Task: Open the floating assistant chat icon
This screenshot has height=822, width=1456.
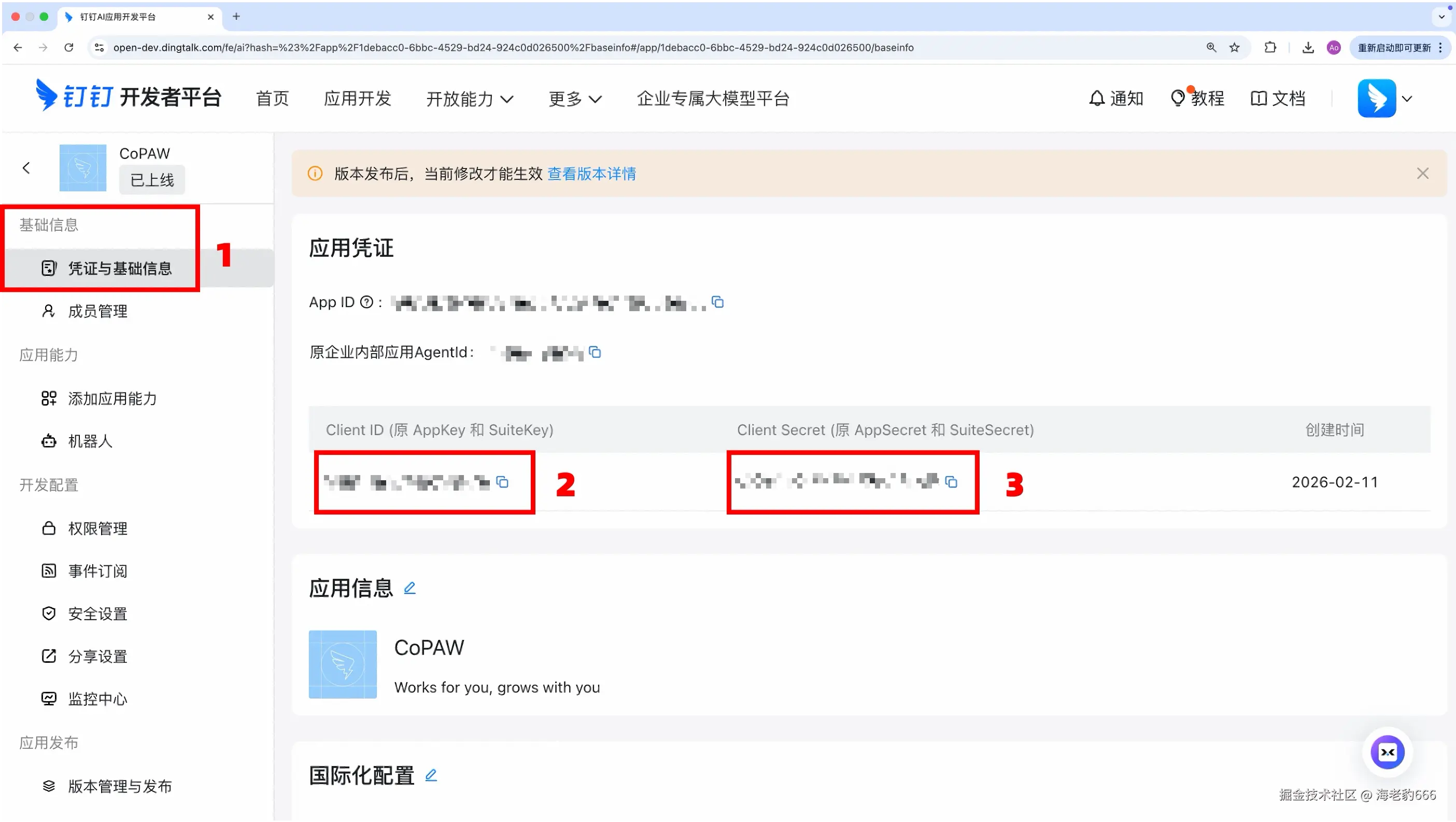Action: [1387, 753]
